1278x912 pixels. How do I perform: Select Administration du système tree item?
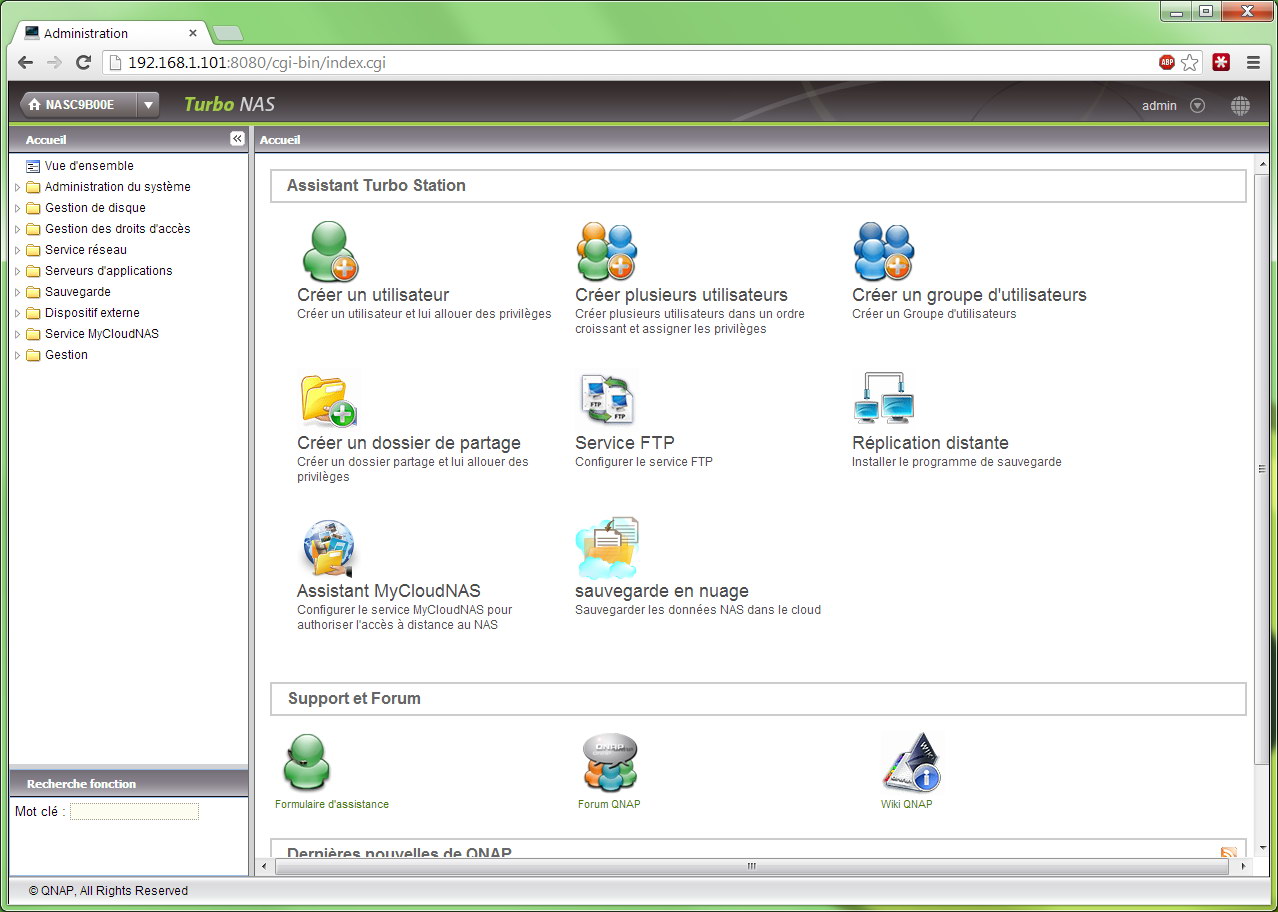point(118,187)
